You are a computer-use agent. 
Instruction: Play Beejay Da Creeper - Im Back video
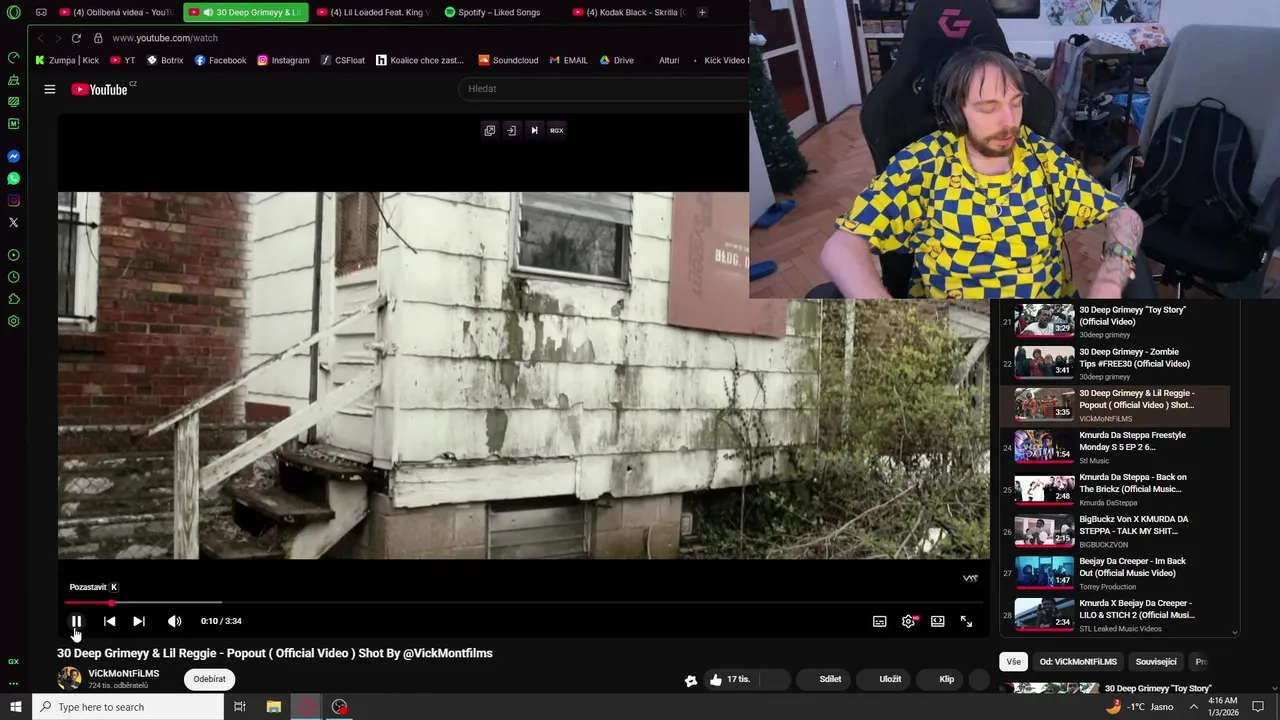(x=1115, y=573)
